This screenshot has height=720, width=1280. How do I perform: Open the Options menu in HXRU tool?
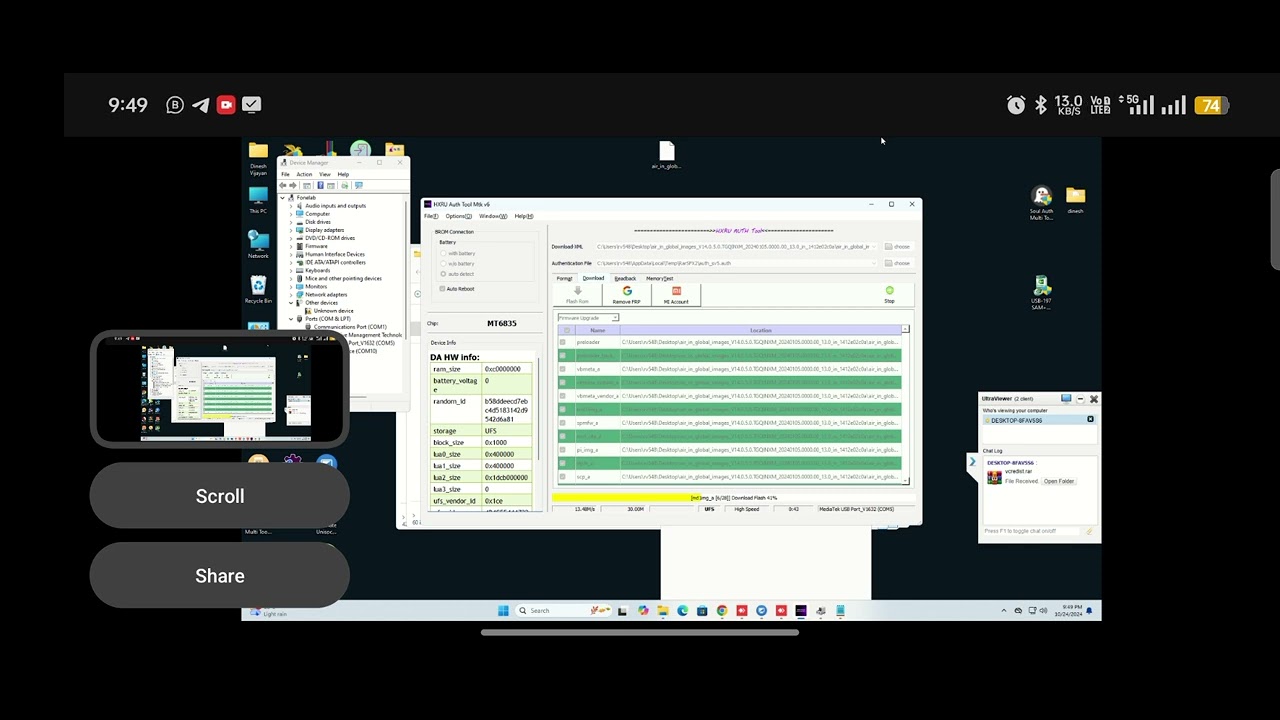[459, 216]
